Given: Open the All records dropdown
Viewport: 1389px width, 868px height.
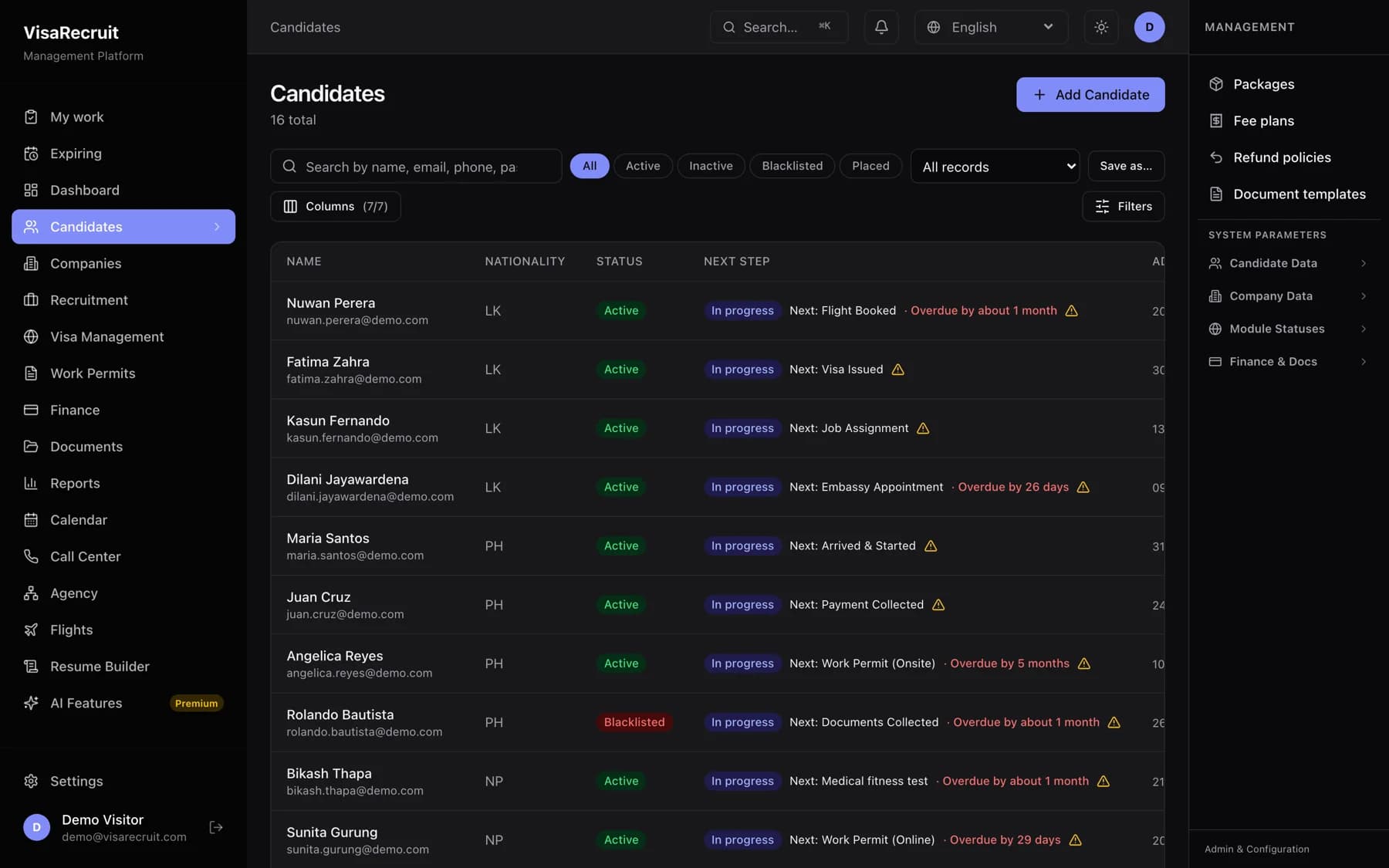Looking at the screenshot, I should tap(995, 166).
